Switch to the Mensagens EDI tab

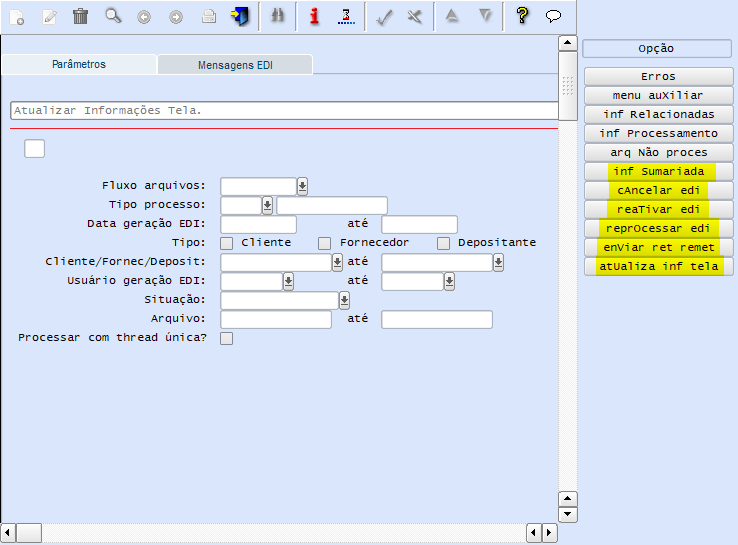tap(235, 65)
